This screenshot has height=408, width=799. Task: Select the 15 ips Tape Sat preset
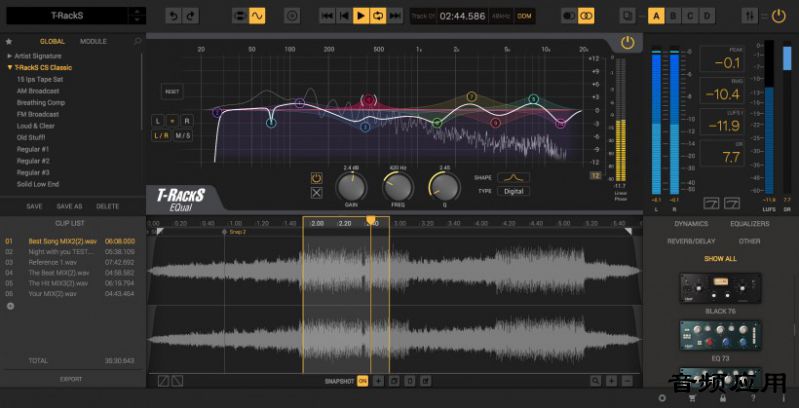click(x=40, y=79)
